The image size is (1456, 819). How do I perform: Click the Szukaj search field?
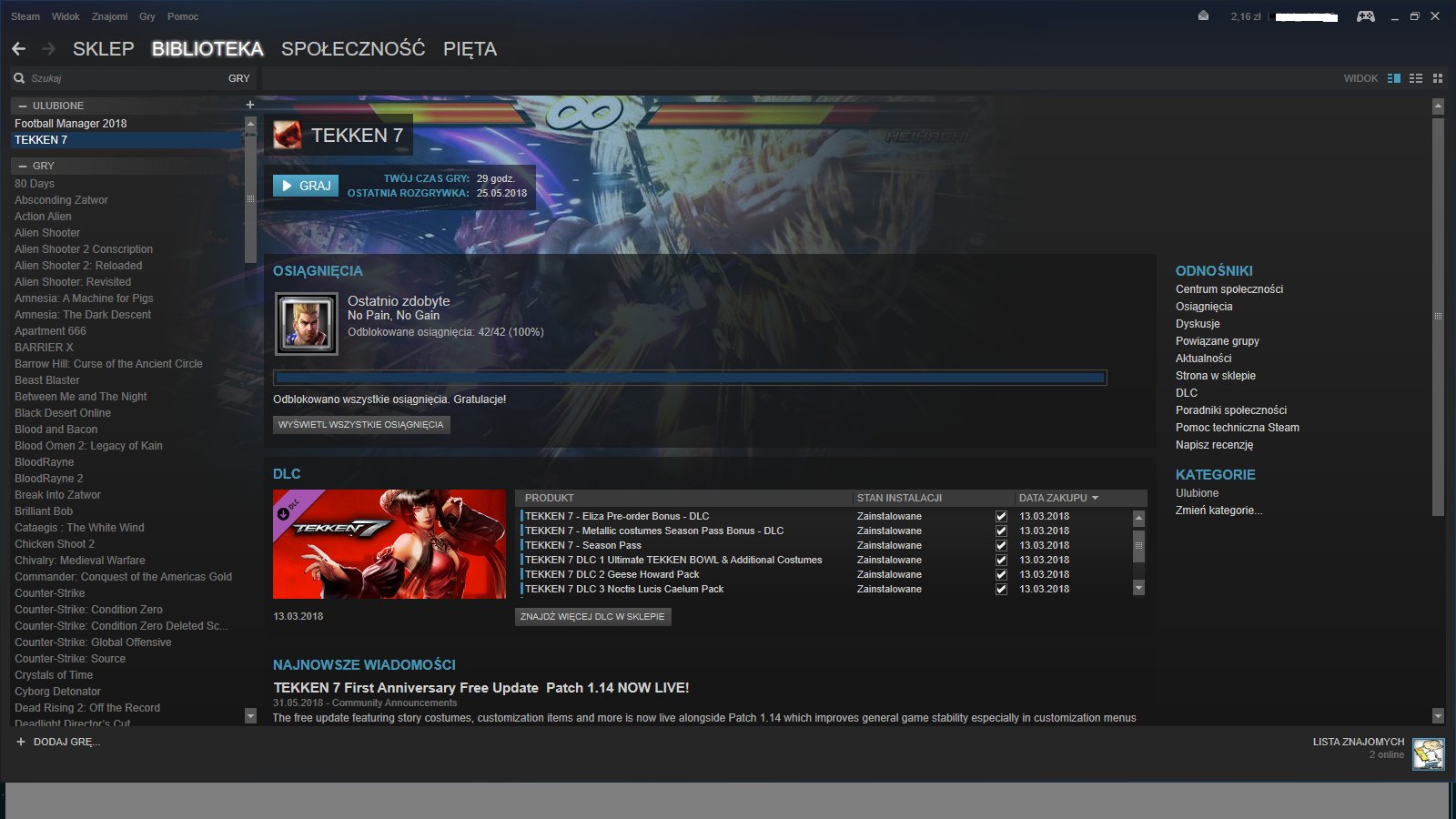tap(126, 78)
